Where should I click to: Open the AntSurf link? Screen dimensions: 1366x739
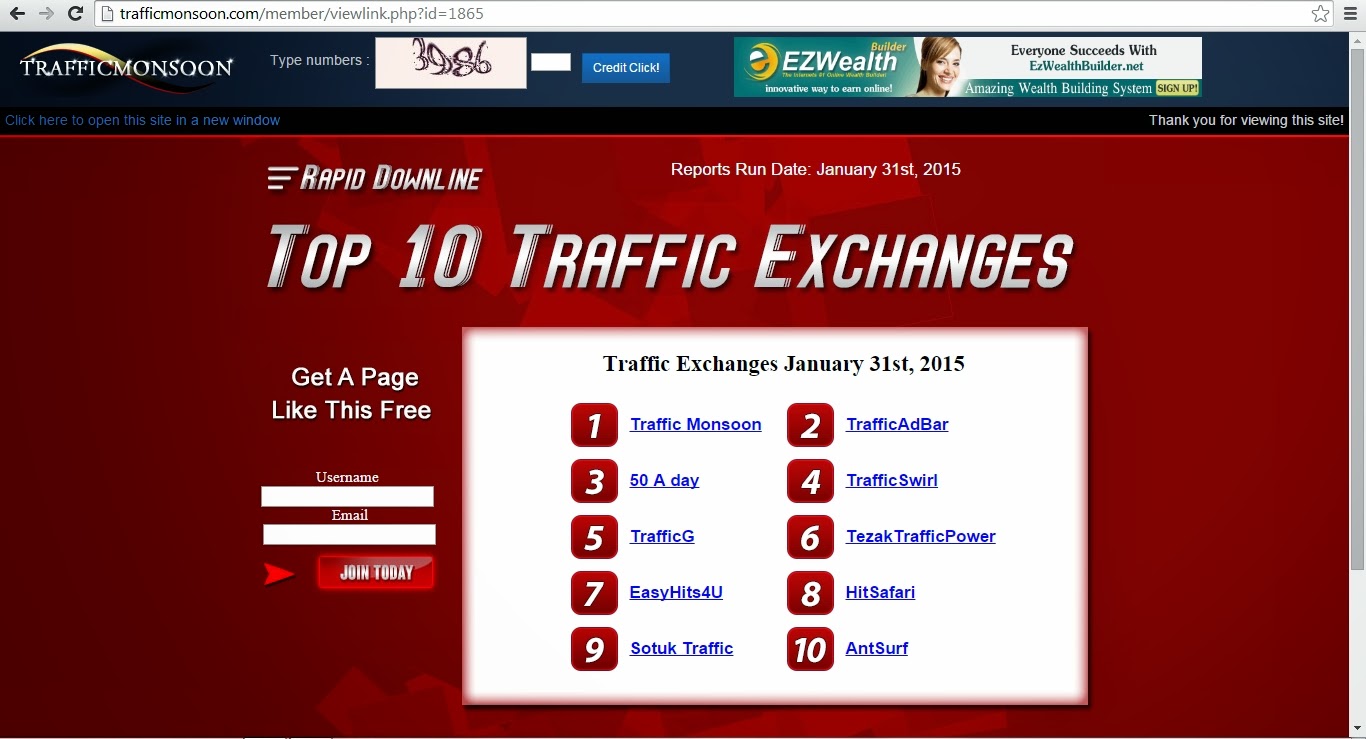877,649
